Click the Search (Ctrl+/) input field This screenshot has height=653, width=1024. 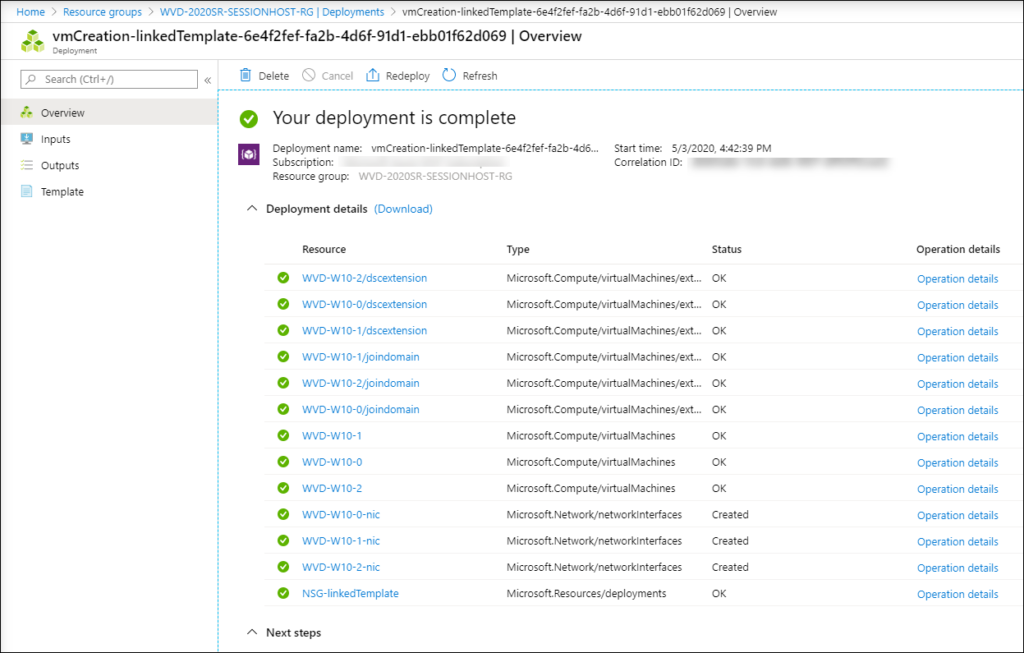pos(109,79)
